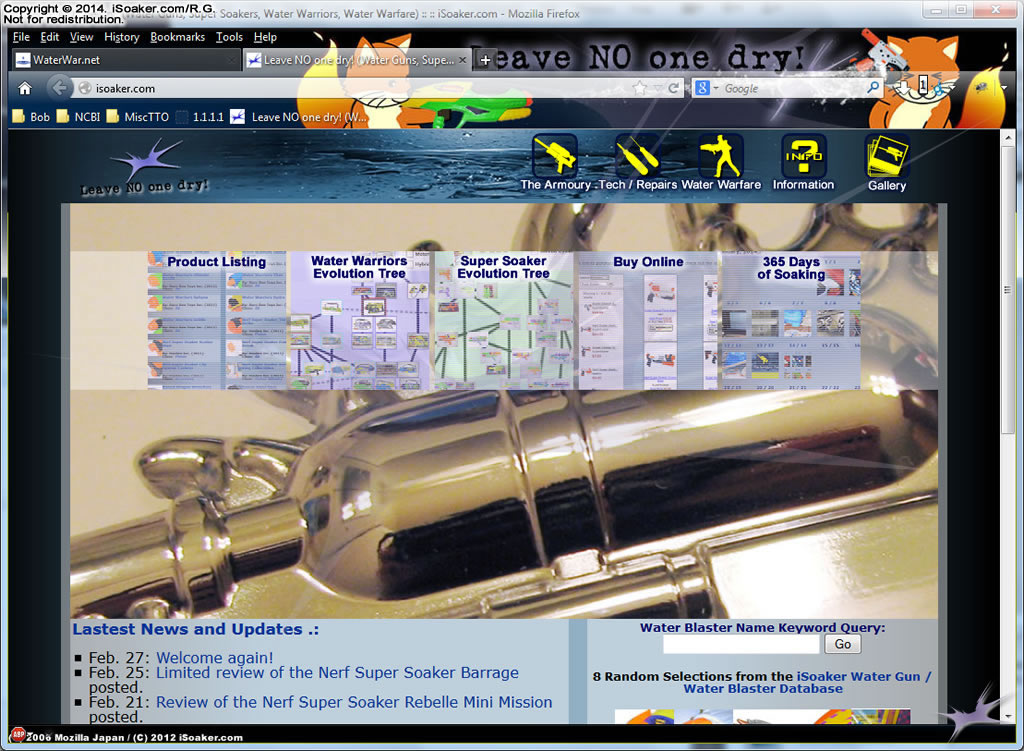Click the Adblock Plus icon in status bar

(18, 734)
